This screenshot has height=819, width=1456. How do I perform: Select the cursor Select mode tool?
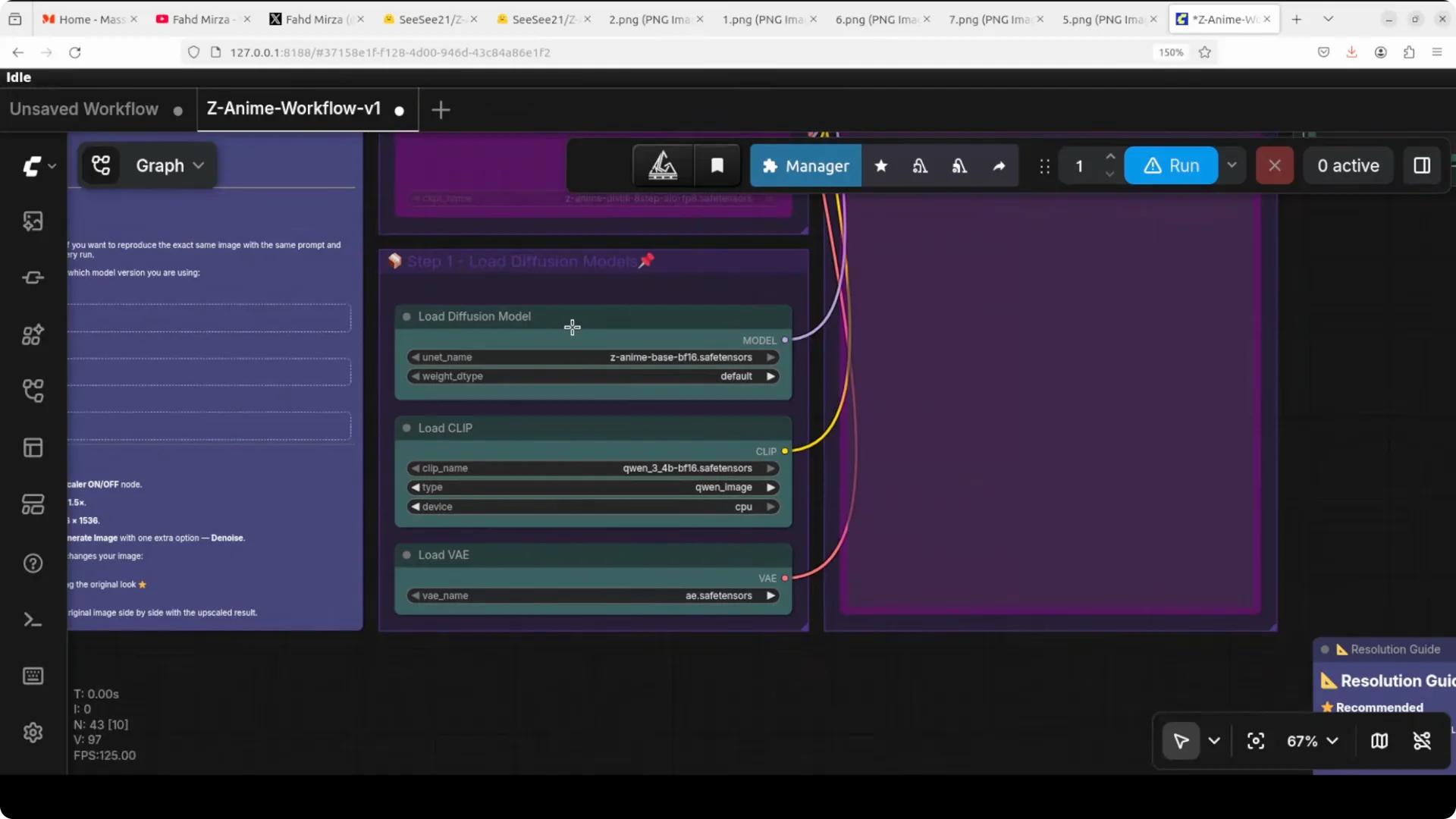click(x=1181, y=741)
